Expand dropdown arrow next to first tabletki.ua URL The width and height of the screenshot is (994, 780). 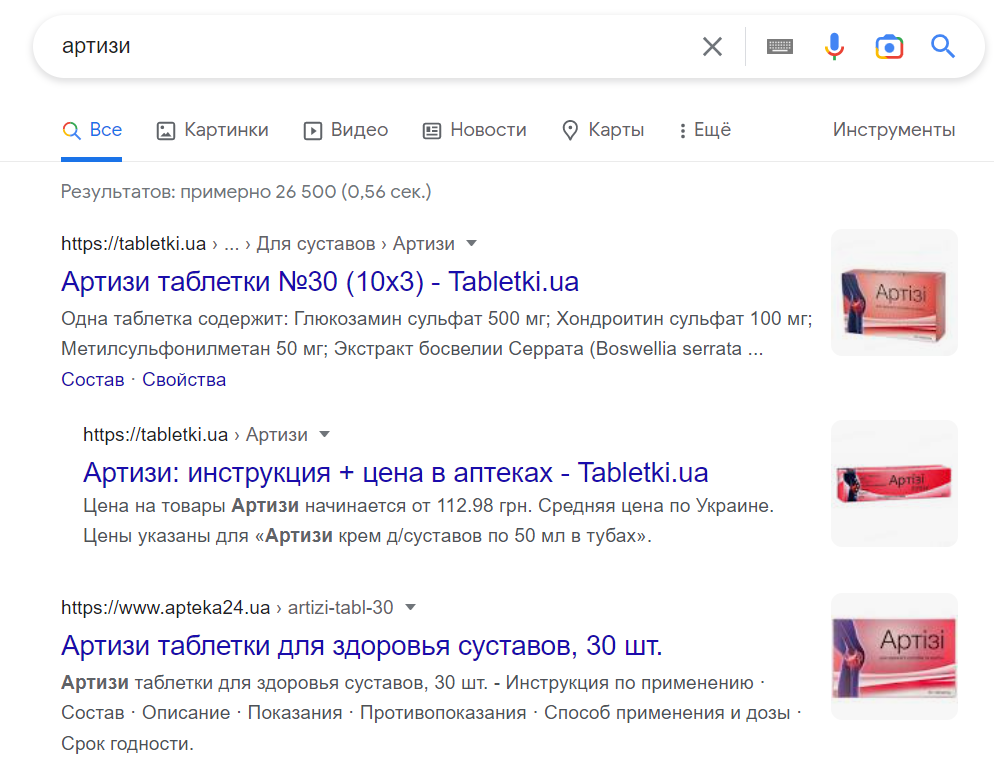click(x=472, y=244)
